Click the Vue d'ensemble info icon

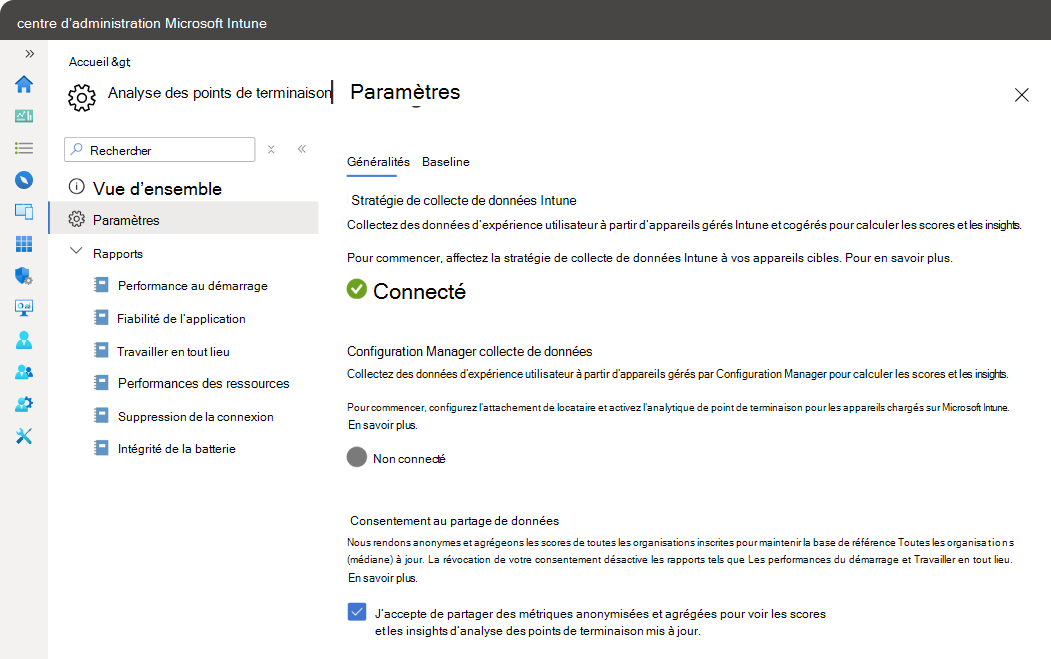76,186
